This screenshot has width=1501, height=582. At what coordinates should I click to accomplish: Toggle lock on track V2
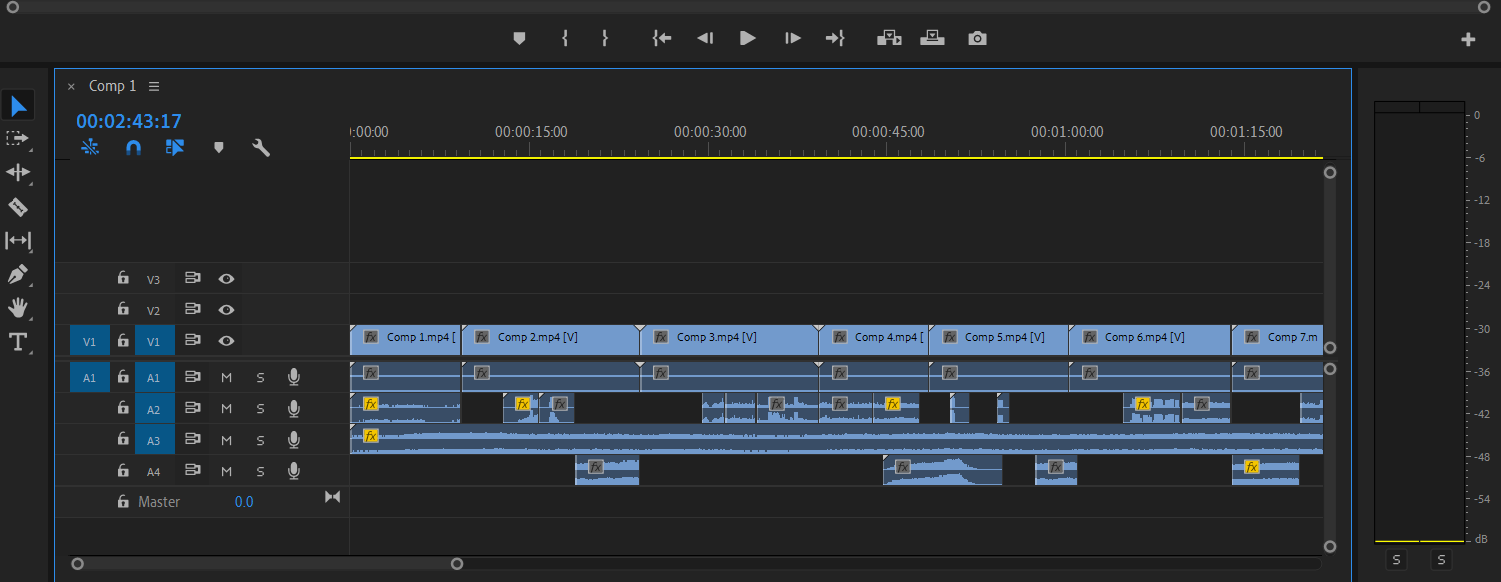pos(123,309)
